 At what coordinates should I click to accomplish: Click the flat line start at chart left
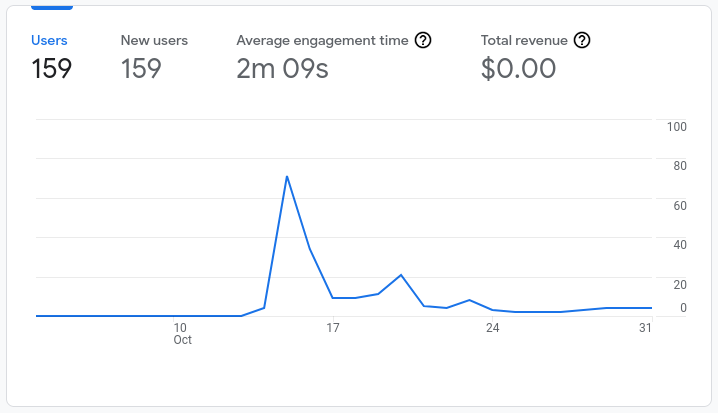(x=38, y=316)
